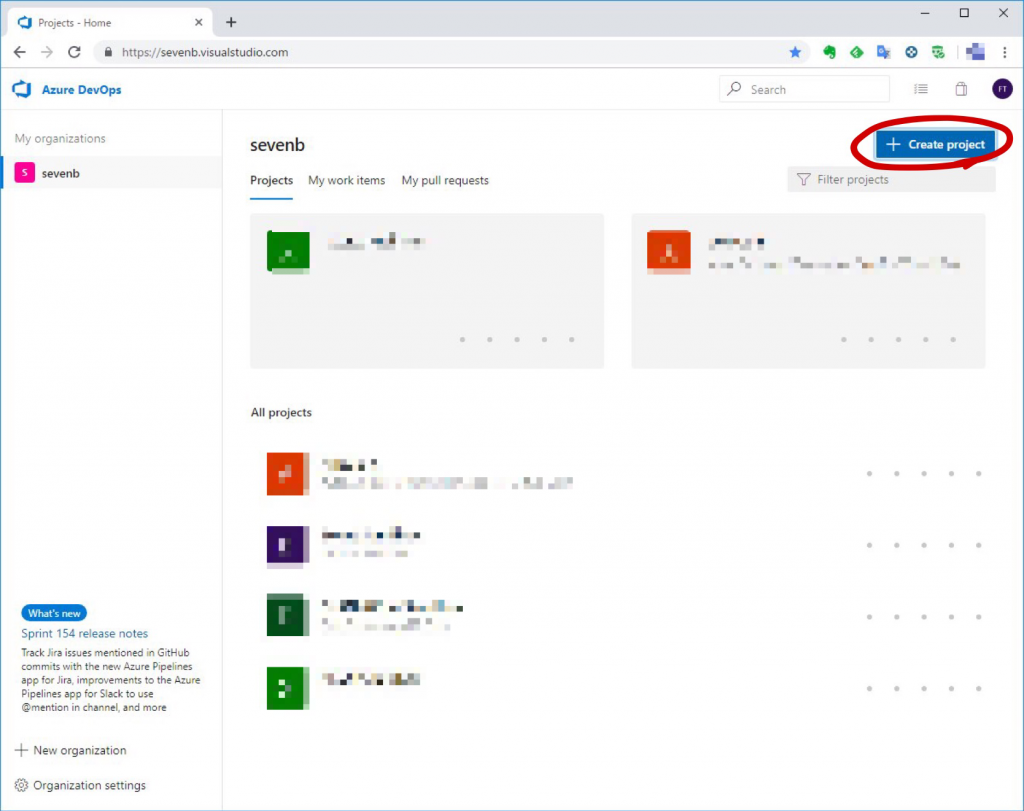Open the Chrome profile icon next to menu
This screenshot has width=1024, height=811.
(975, 52)
